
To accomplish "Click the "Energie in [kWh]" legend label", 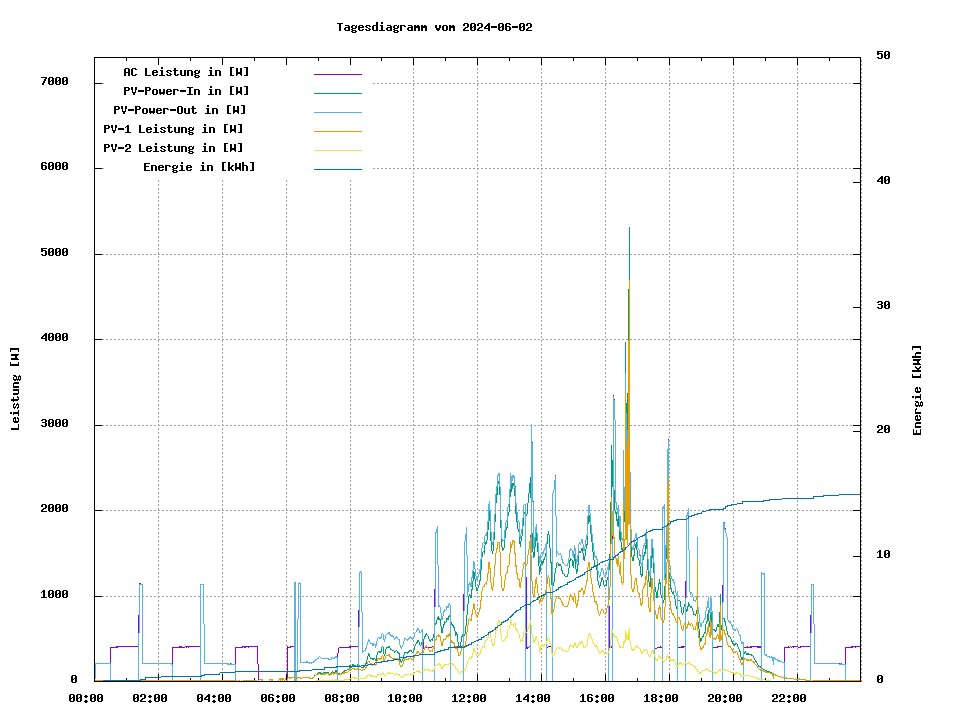I will [199, 167].
